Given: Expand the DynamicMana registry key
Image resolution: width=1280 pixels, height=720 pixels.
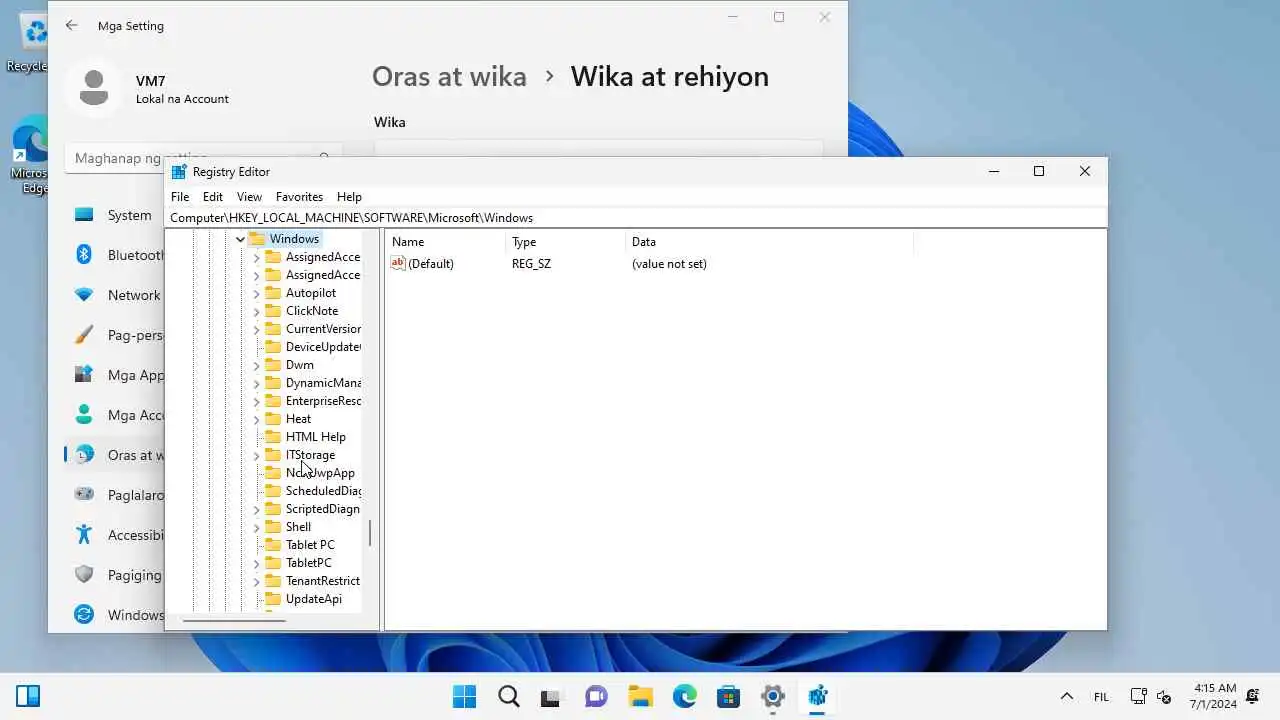Looking at the screenshot, I should tap(256, 383).
